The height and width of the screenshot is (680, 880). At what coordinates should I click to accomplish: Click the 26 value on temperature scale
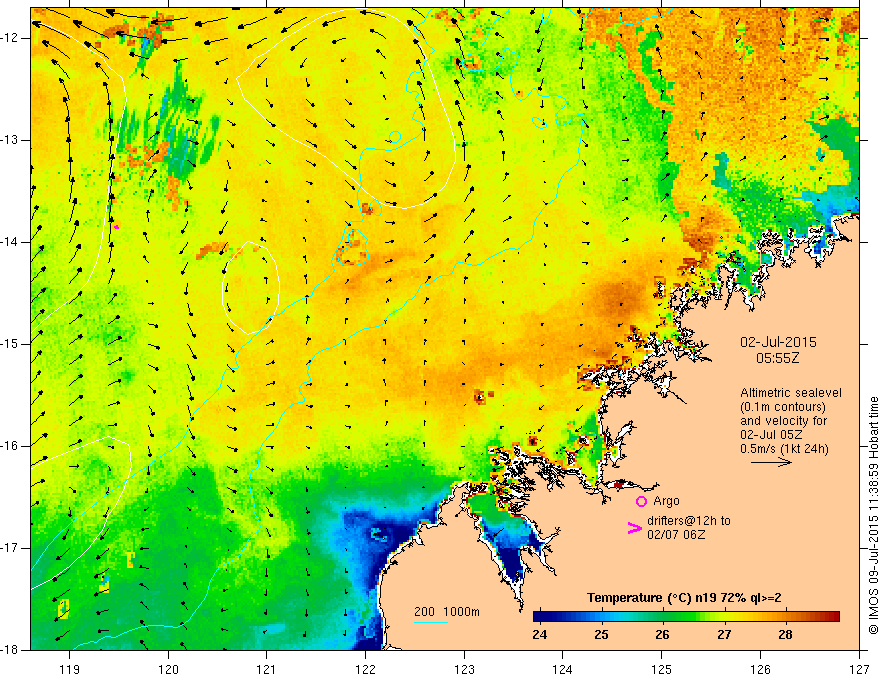point(663,635)
